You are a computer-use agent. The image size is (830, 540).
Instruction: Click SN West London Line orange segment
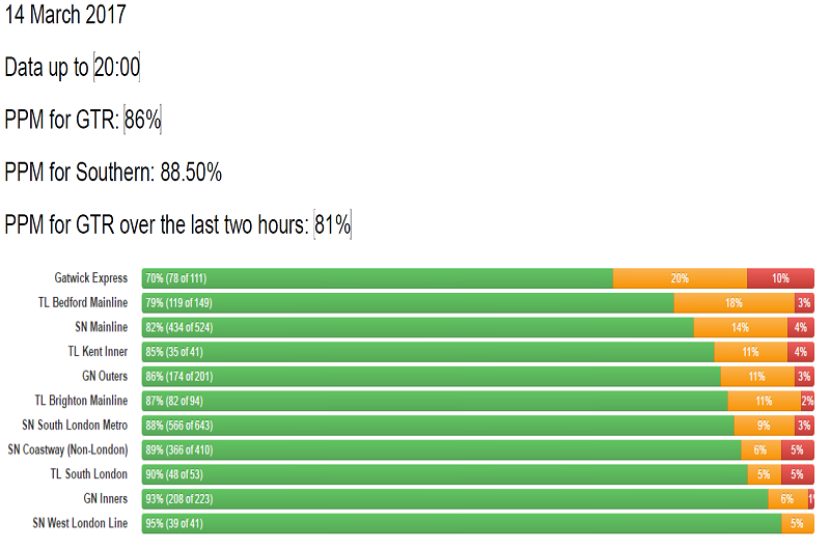[797, 524]
